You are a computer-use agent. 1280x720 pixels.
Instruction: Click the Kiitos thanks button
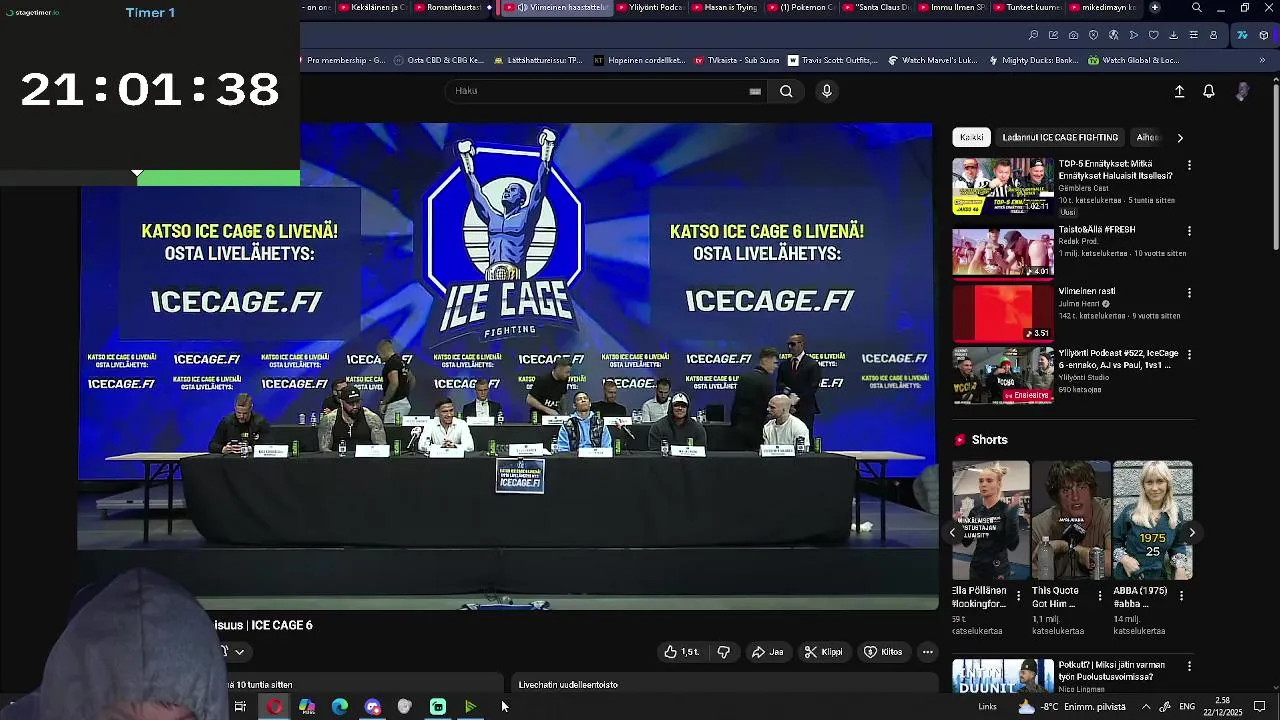[884, 652]
